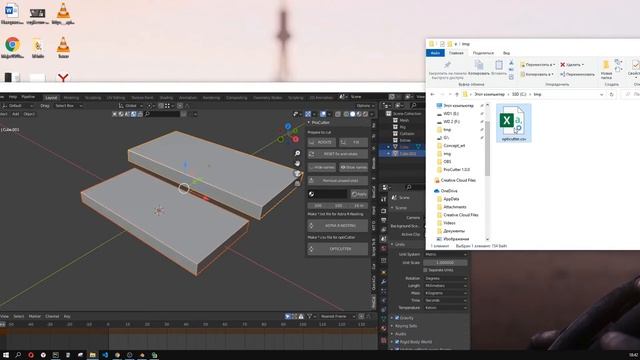Click the Windows Start button on taskbar
Screen dimensions: 640x360
[x=6, y=355]
